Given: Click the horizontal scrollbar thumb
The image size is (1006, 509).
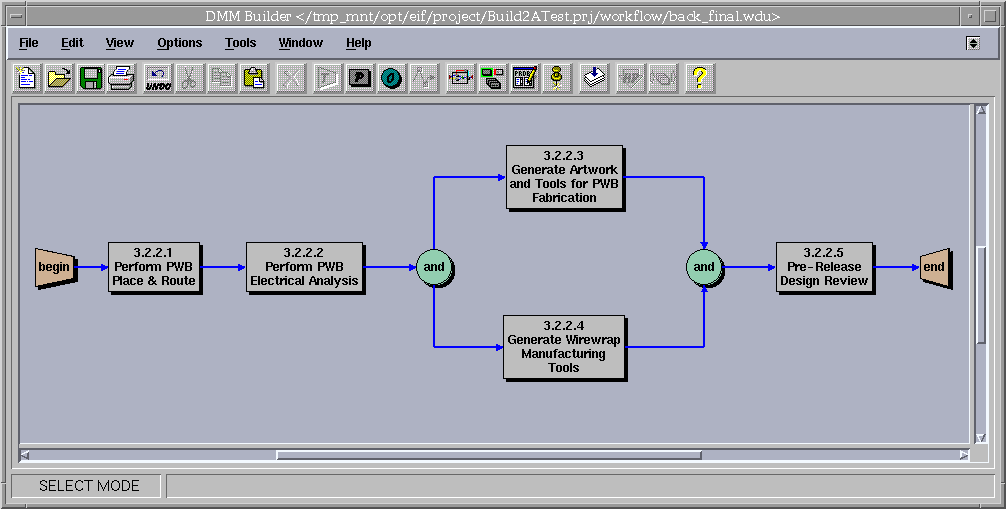Looking at the screenshot, I should tap(488, 455).
